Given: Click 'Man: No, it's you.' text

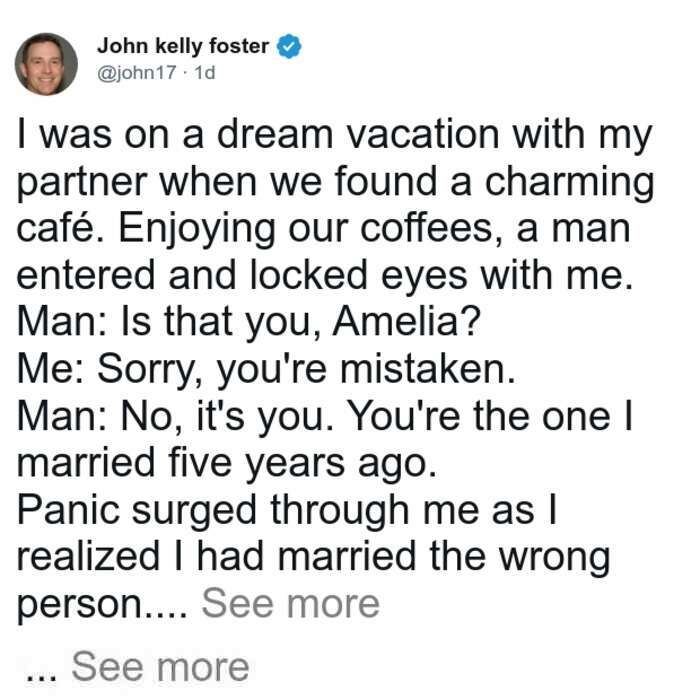Looking at the screenshot, I should [175, 417].
